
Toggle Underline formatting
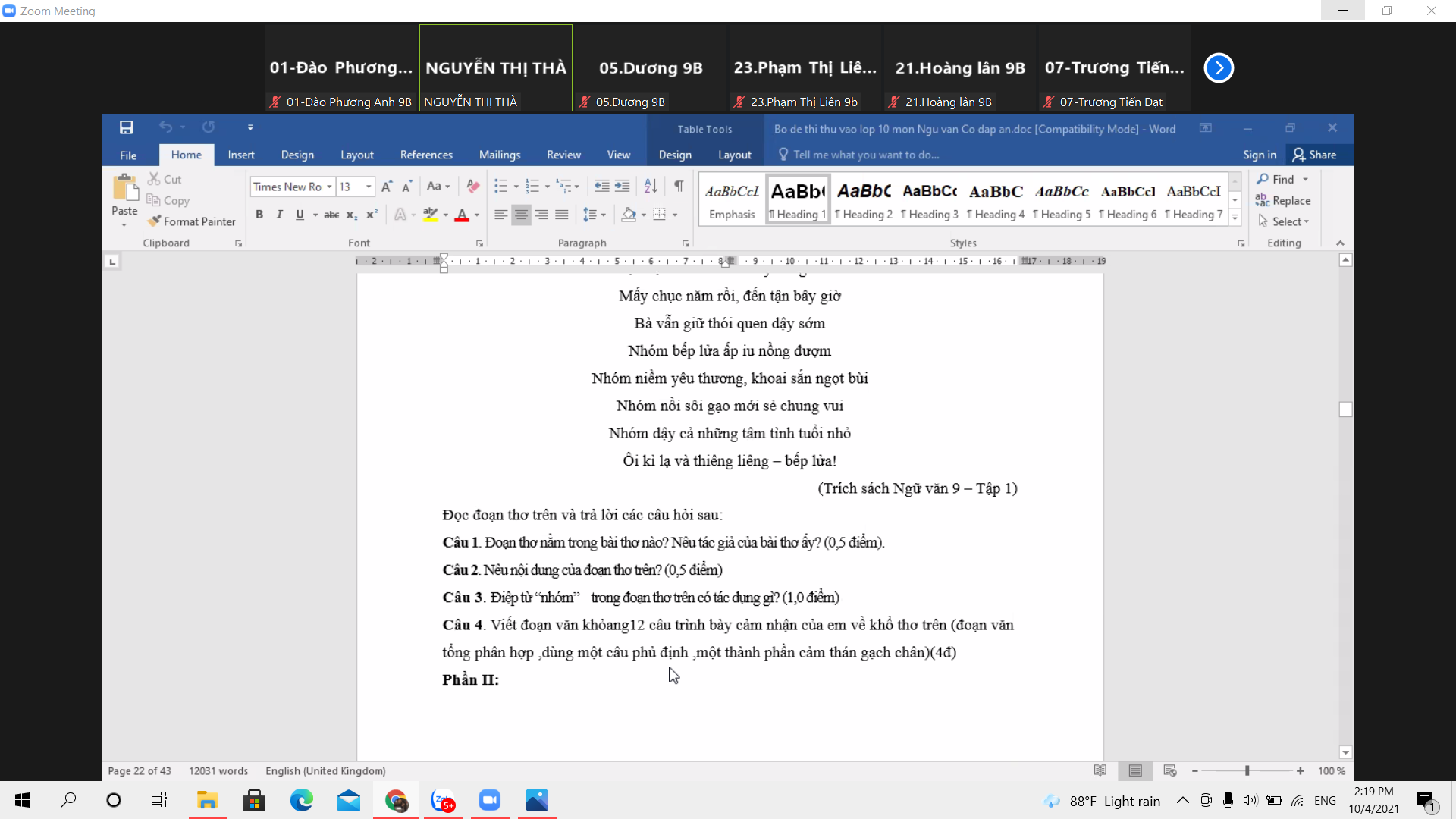(x=300, y=215)
